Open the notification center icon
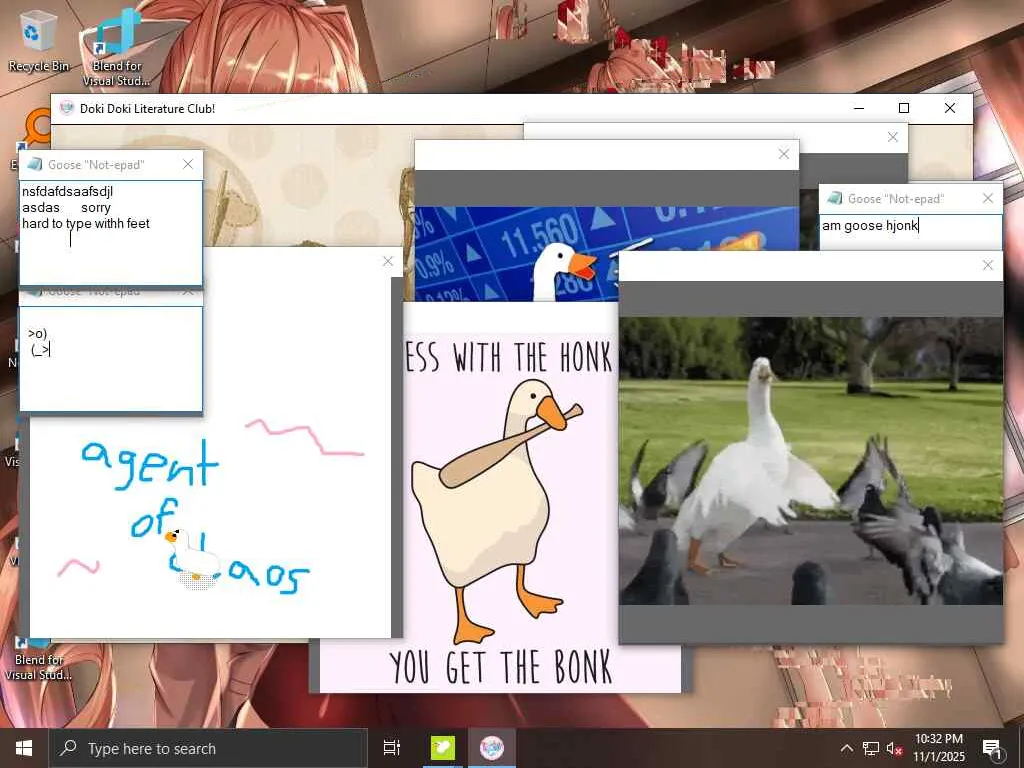Viewport: 1024px width, 768px height. (992, 748)
